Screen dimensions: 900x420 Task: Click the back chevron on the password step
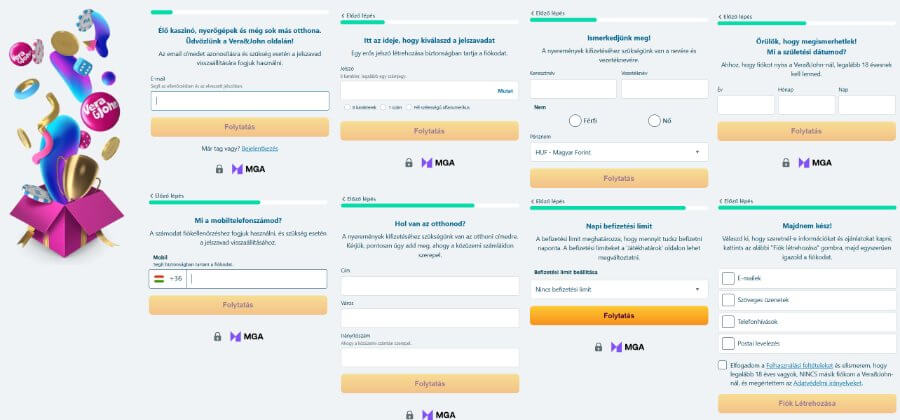(x=343, y=16)
